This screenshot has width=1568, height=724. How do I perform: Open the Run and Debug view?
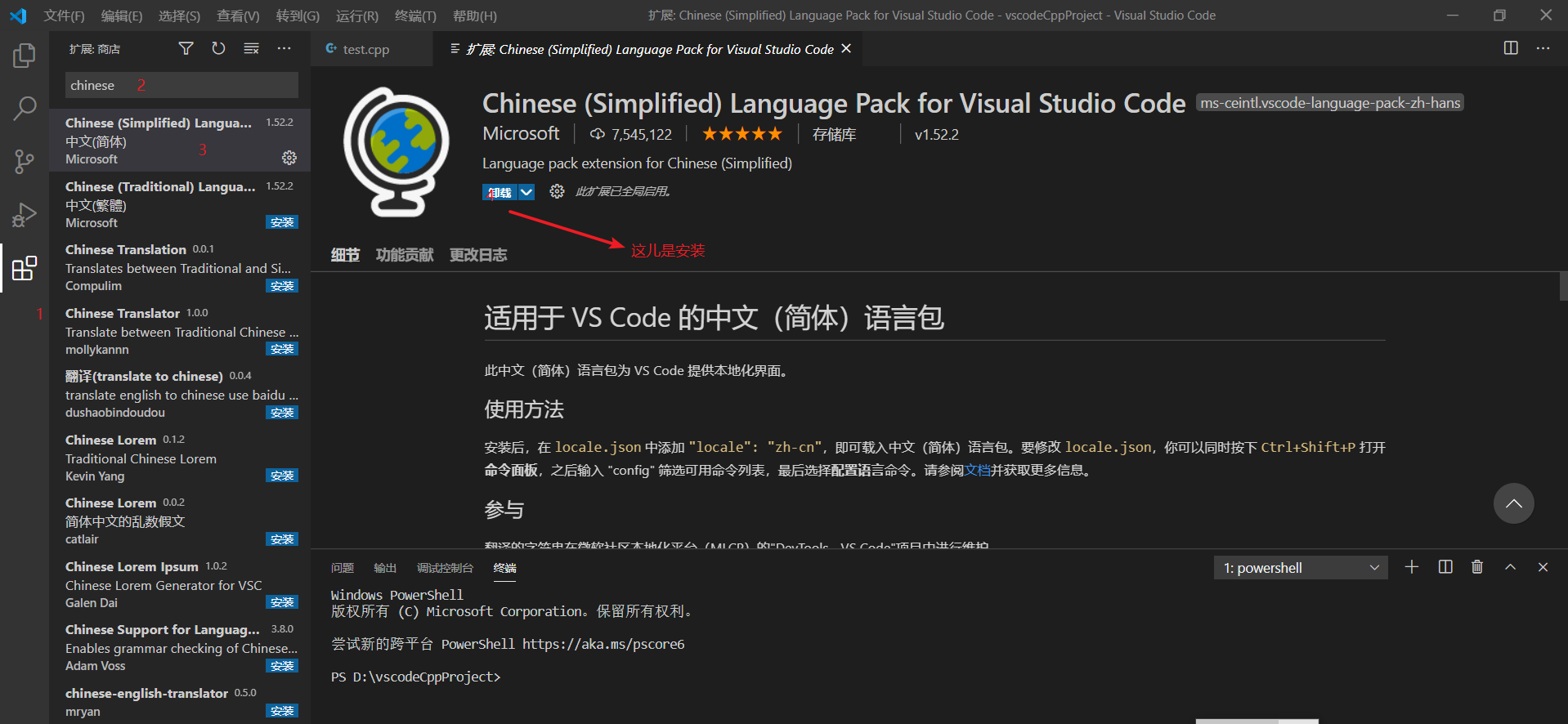coord(25,215)
